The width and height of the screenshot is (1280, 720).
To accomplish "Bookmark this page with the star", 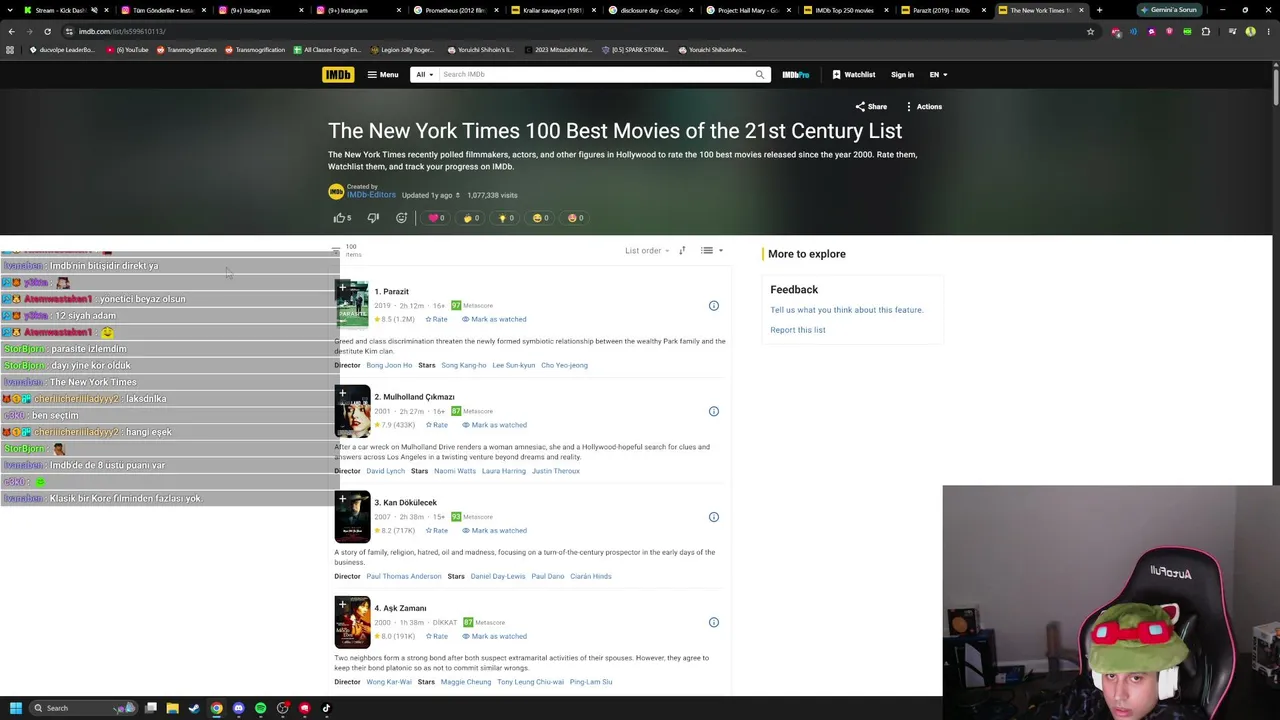I will click(1091, 31).
